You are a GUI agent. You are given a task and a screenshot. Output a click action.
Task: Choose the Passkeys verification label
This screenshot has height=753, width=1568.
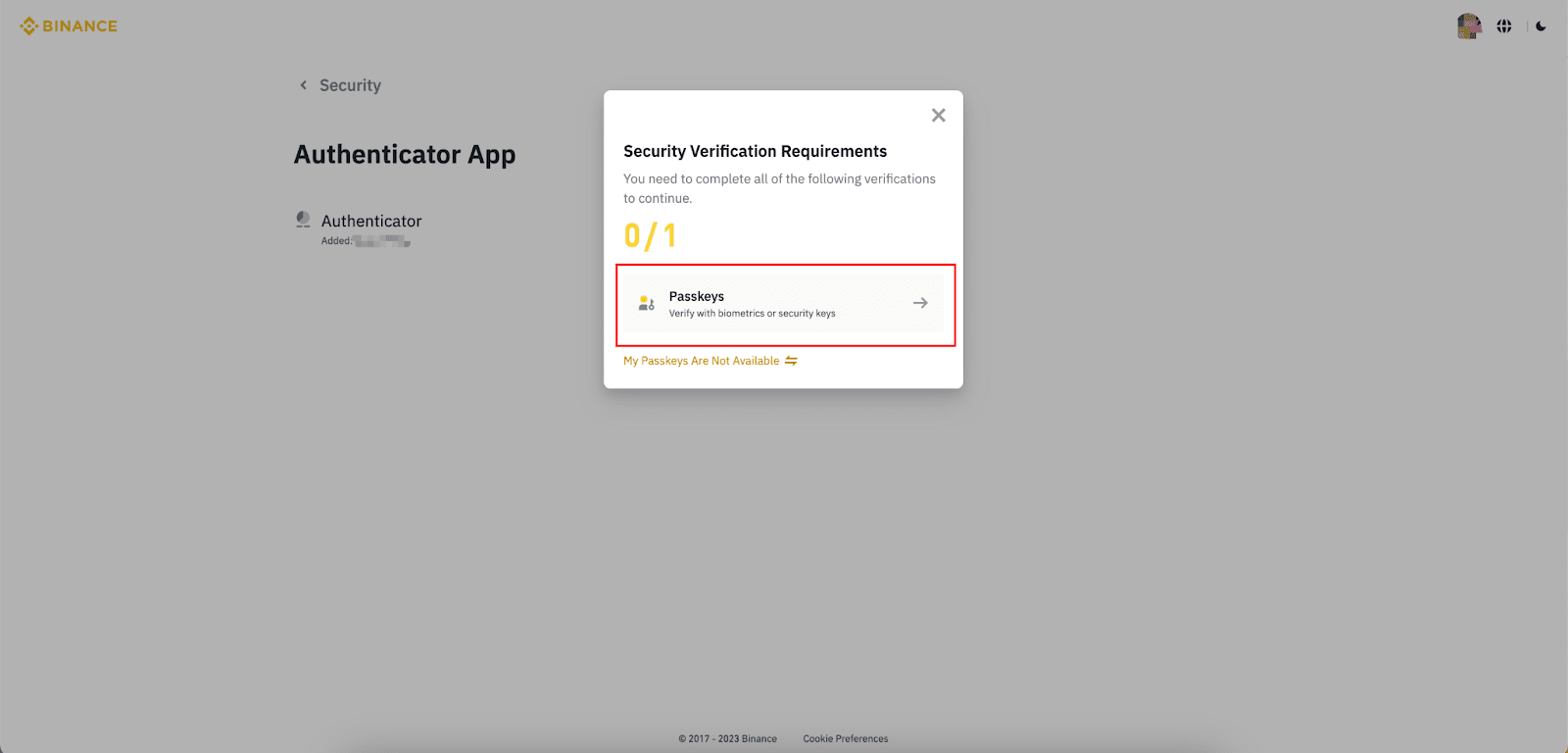(696, 296)
